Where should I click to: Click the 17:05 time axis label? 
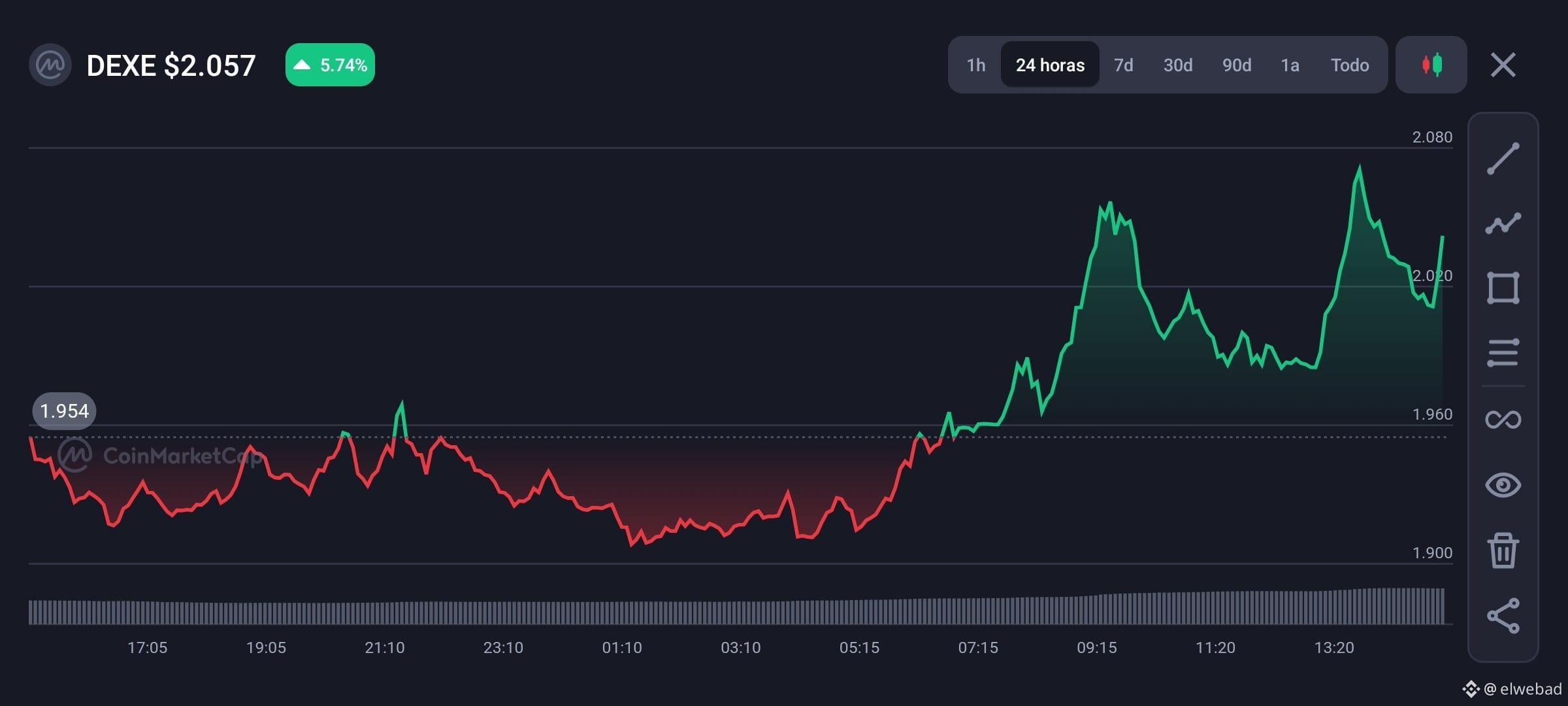147,648
